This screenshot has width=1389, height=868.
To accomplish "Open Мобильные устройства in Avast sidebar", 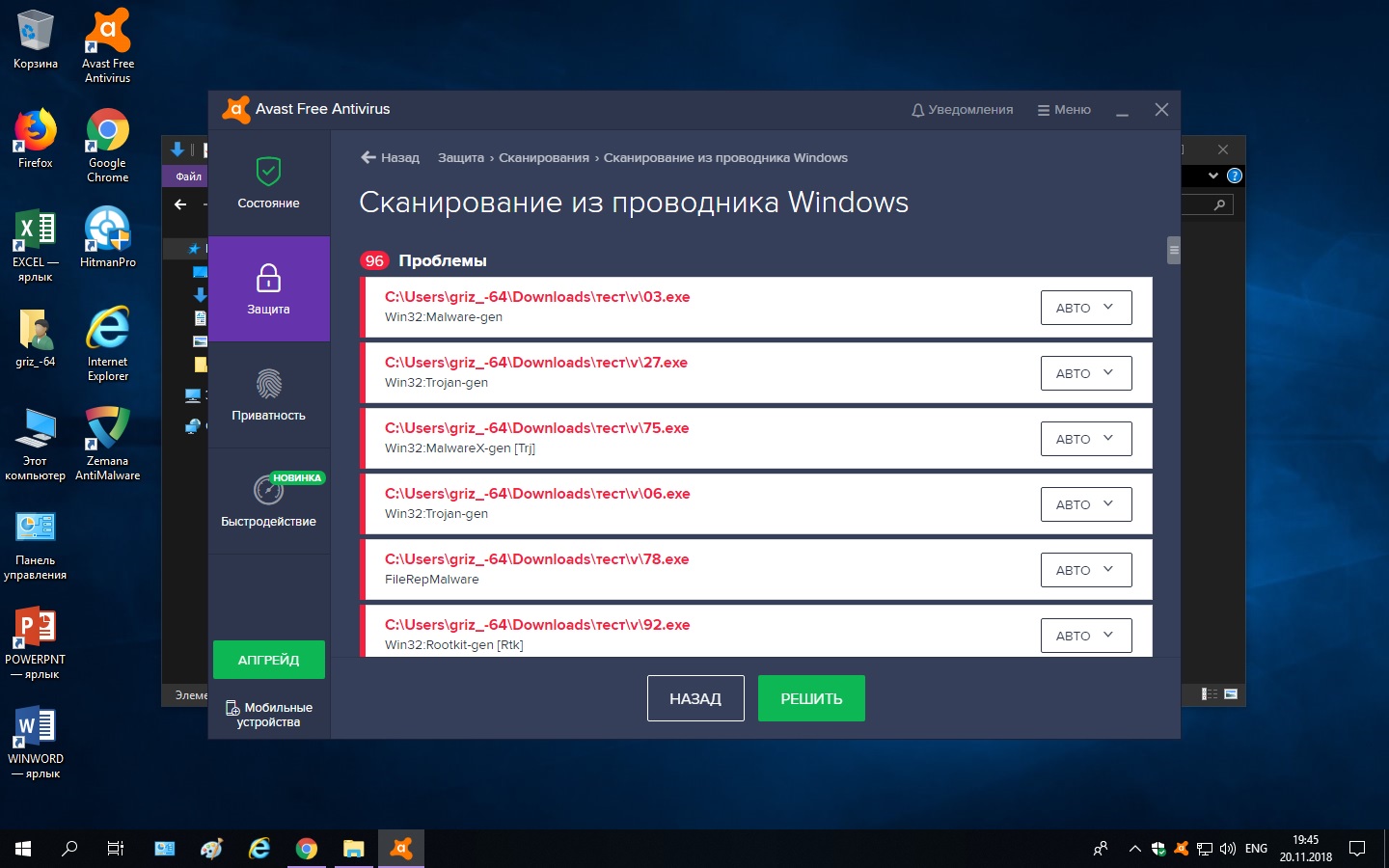I will point(268,715).
